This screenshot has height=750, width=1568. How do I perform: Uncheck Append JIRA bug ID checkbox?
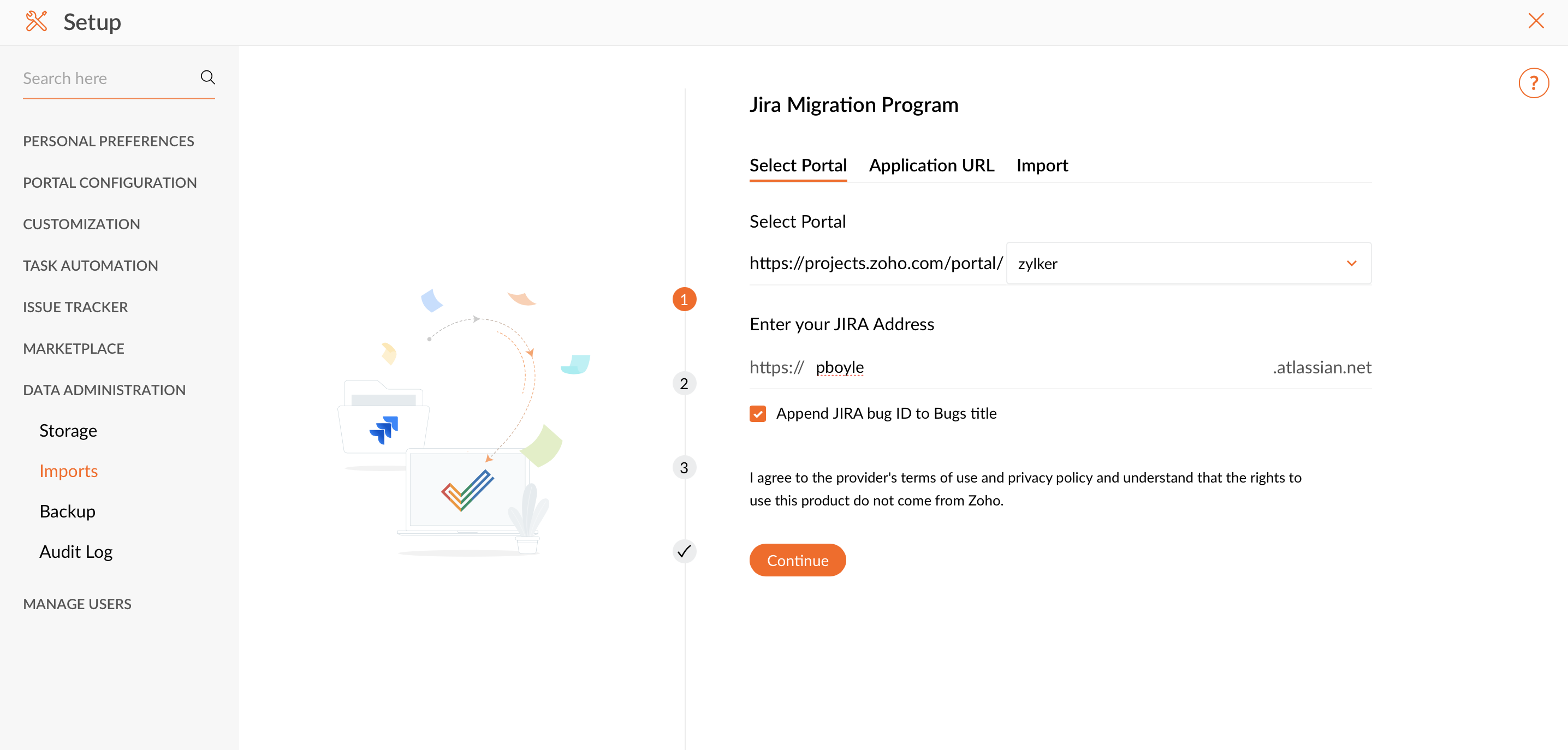tap(757, 414)
